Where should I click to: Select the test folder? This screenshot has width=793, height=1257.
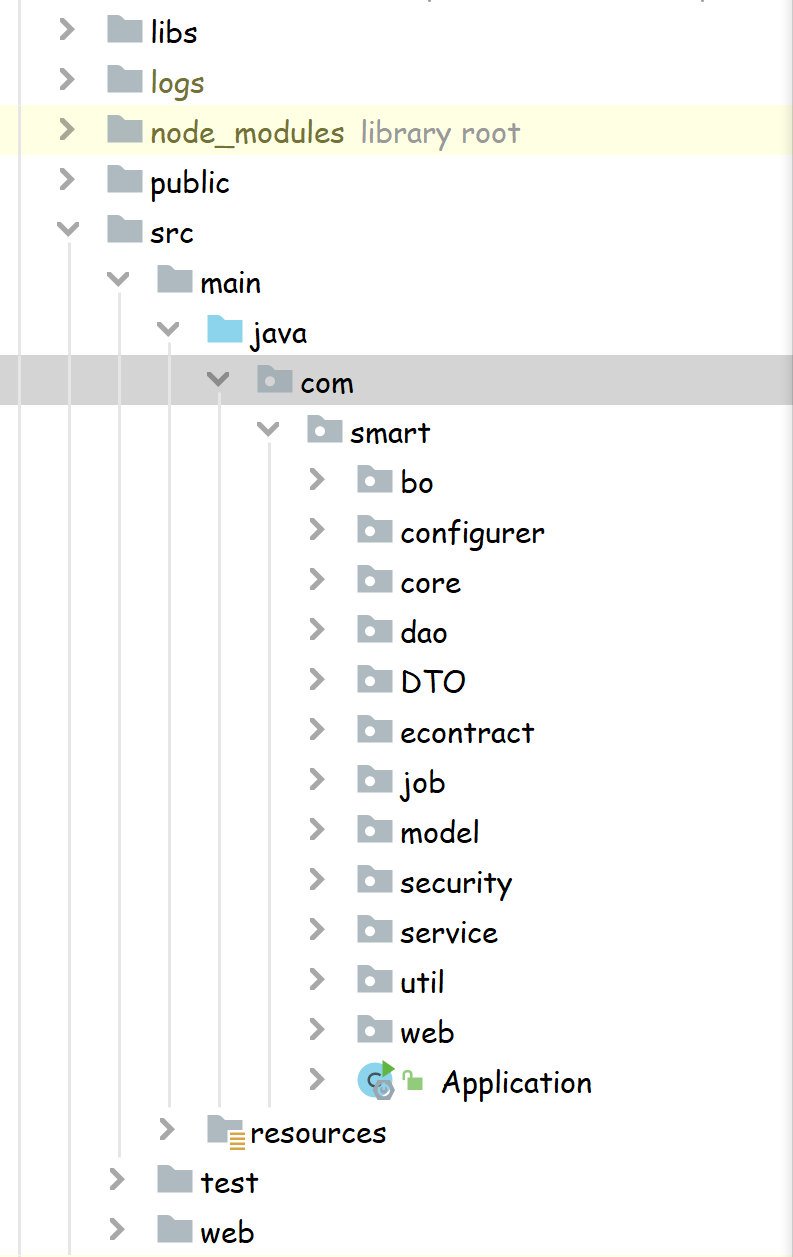pyautogui.click(x=229, y=1183)
